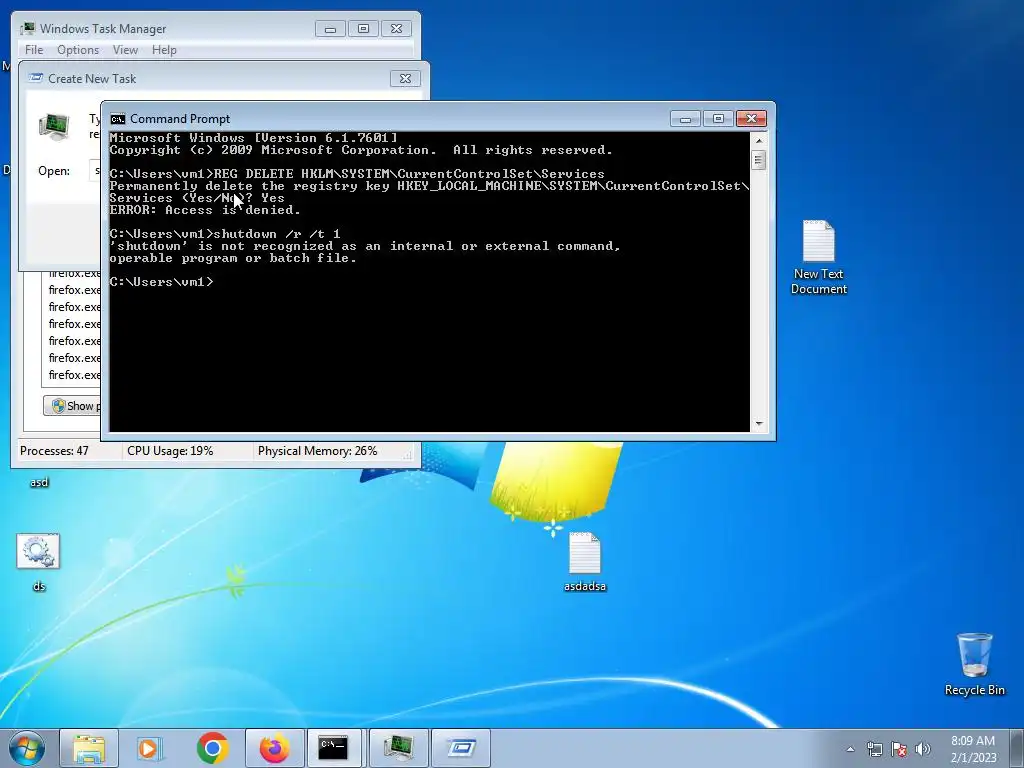Close the Create New Task dialog
Screen dimensions: 1024x768
pos(405,78)
